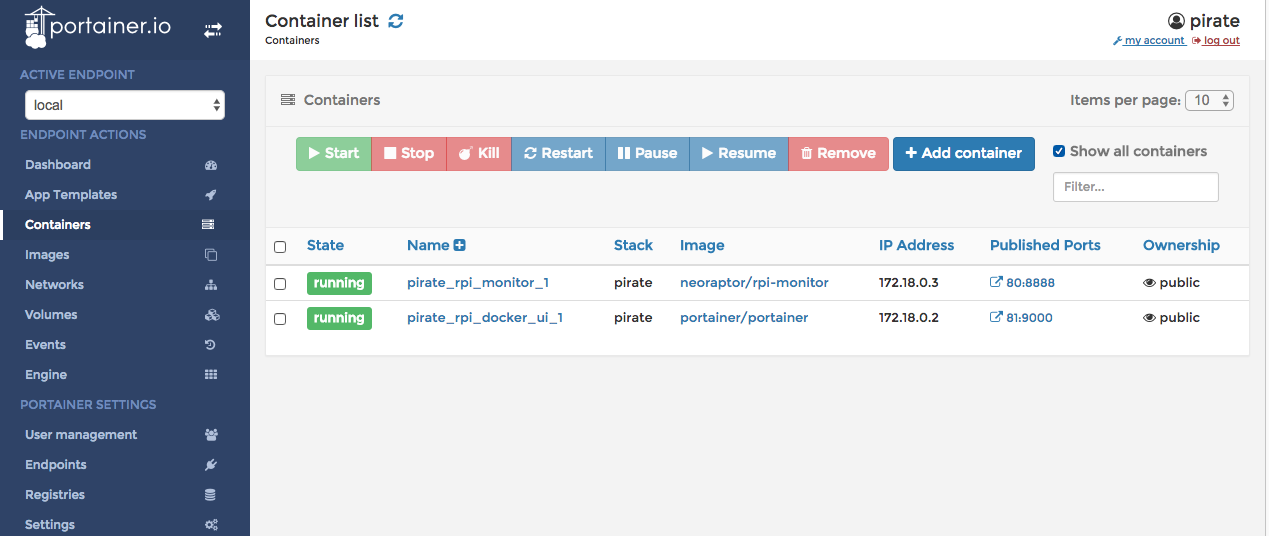Open the my account link
The width and height of the screenshot is (1269, 536).
1149,41
